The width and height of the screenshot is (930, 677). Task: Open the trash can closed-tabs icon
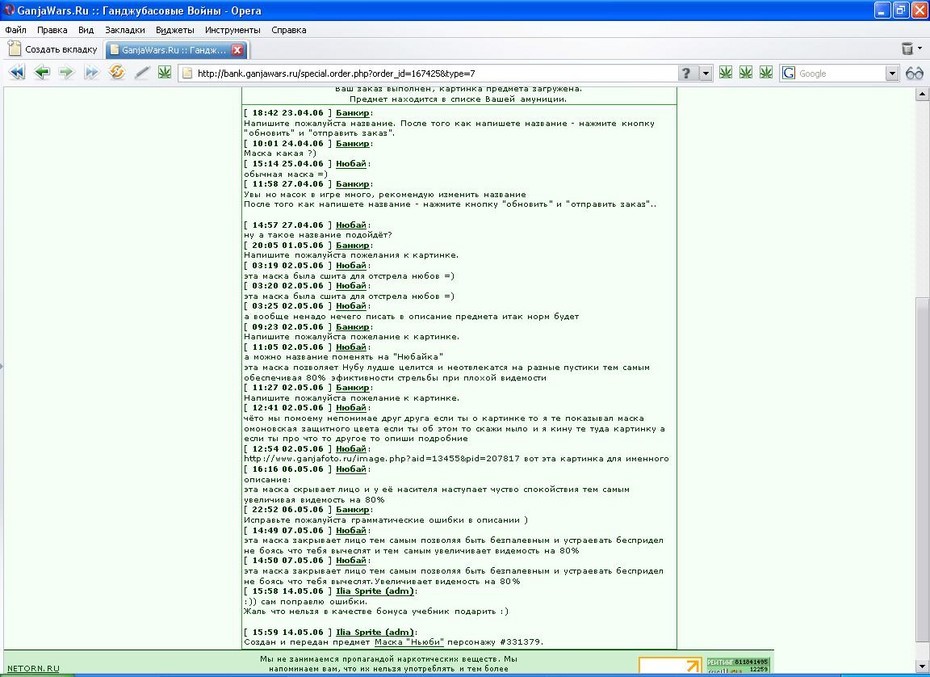pos(907,49)
